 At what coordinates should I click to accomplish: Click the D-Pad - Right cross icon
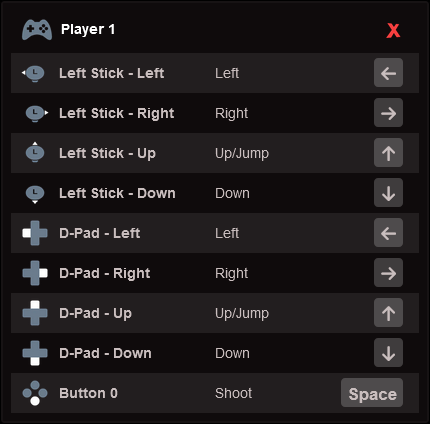coord(35,273)
